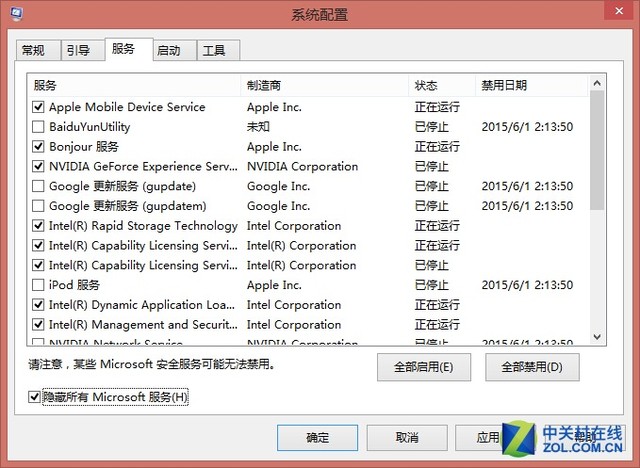The image size is (640, 468).
Task: Click the scrollbar up arrow
Action: [597, 83]
